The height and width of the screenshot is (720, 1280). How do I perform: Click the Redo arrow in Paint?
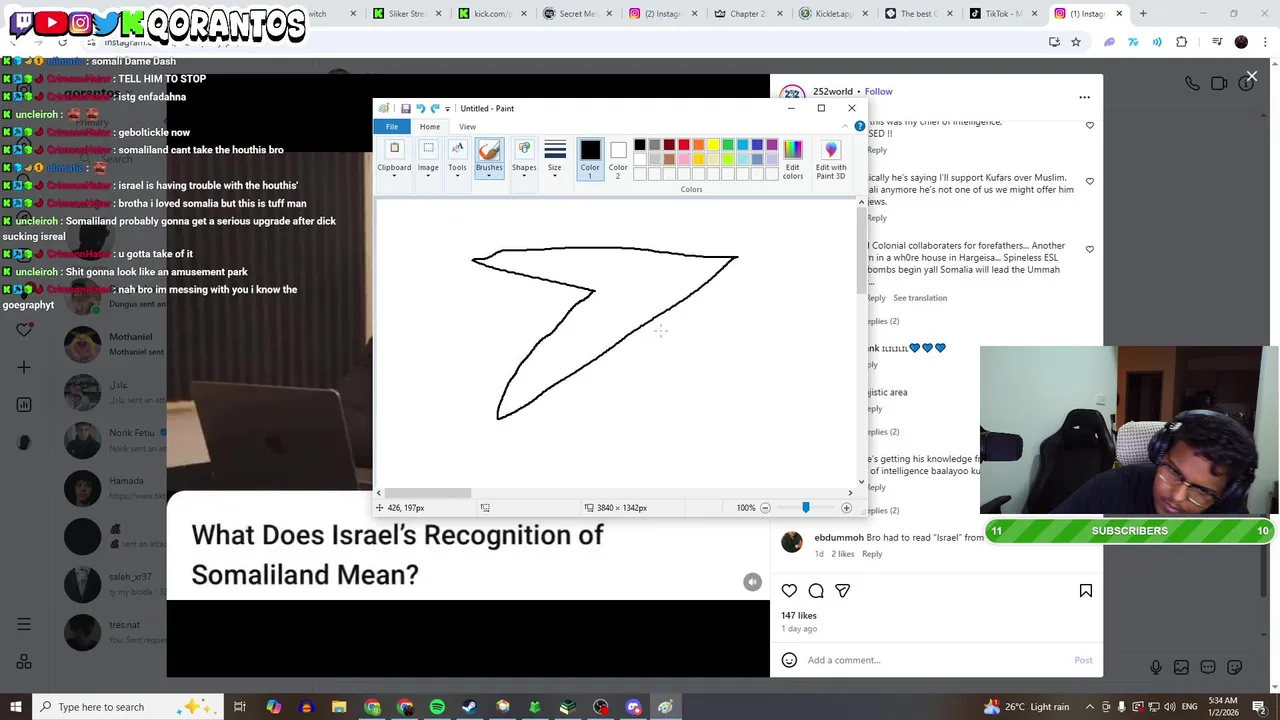pyautogui.click(x=434, y=108)
